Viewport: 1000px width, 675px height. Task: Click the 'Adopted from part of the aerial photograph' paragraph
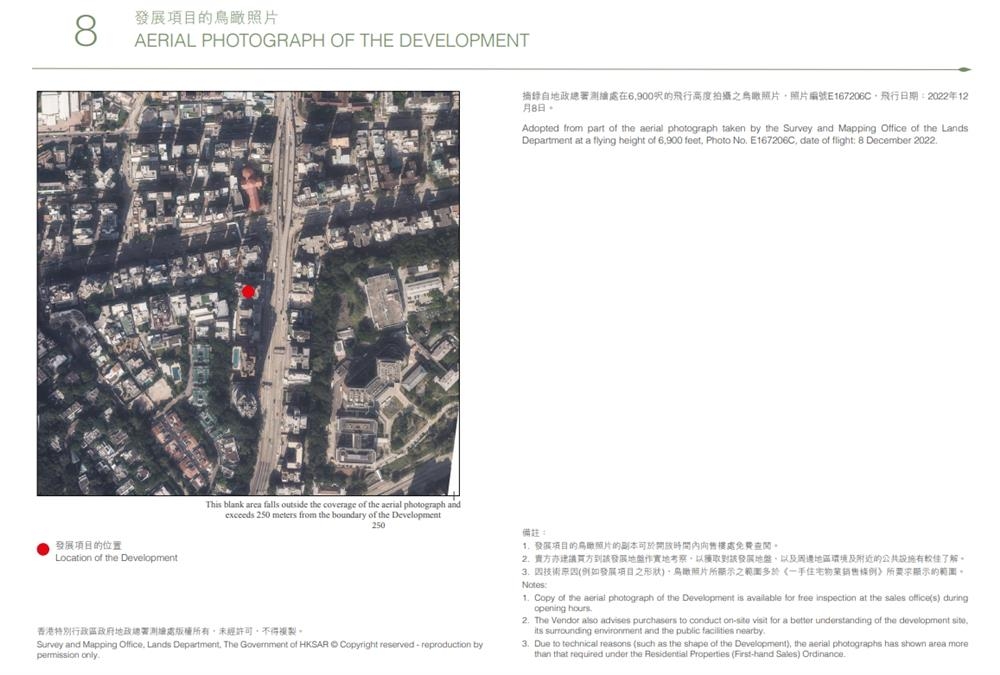(745, 134)
